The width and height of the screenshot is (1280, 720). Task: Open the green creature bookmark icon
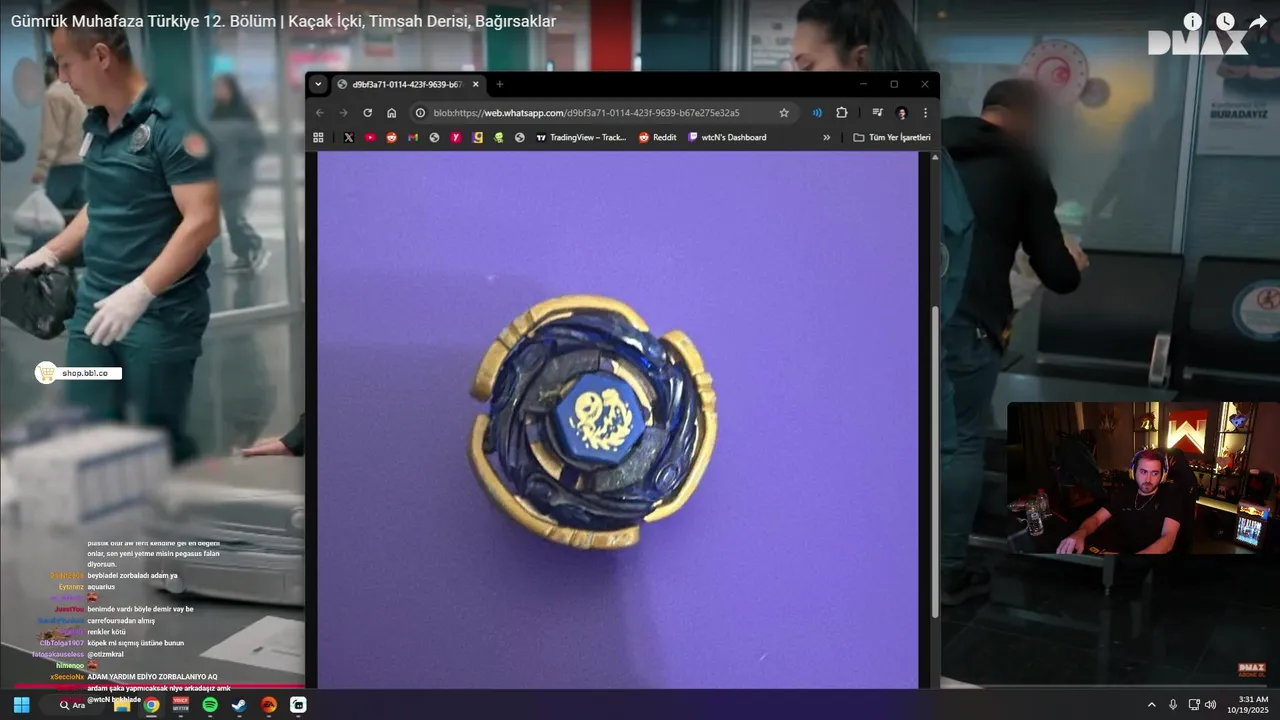click(x=499, y=137)
